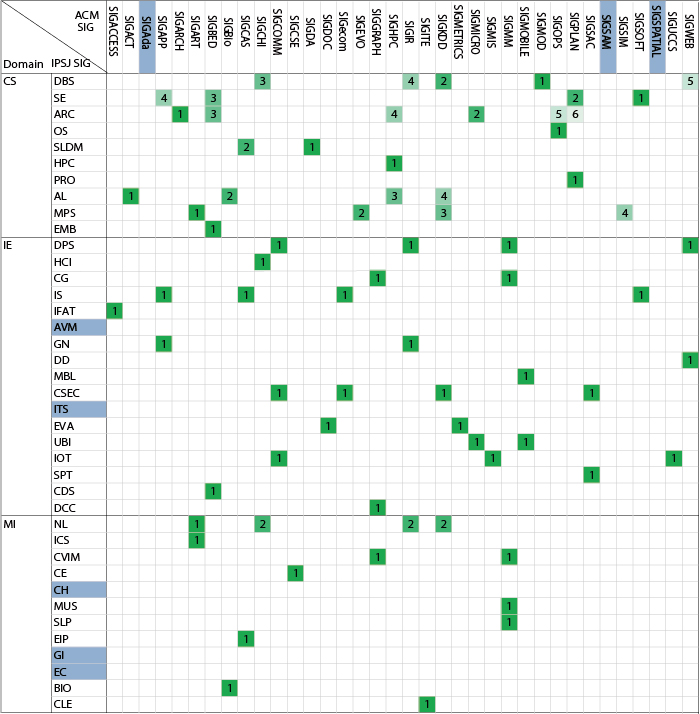
Task: Select the DBS row label
Action: [x=64, y=82]
